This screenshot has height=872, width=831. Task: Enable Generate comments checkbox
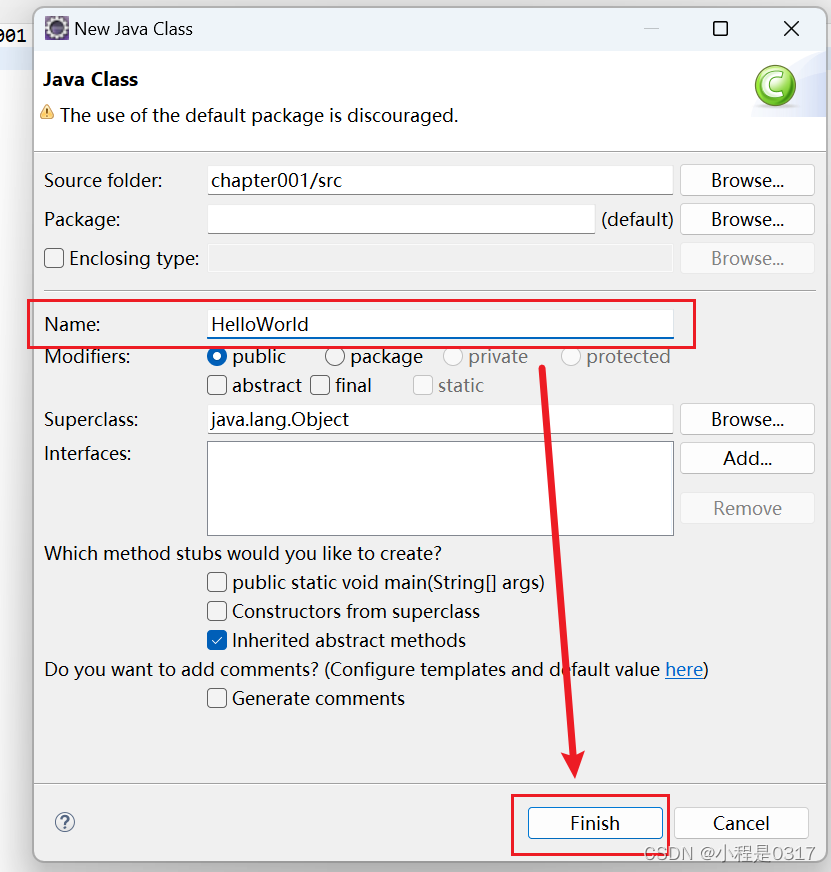(x=217, y=698)
